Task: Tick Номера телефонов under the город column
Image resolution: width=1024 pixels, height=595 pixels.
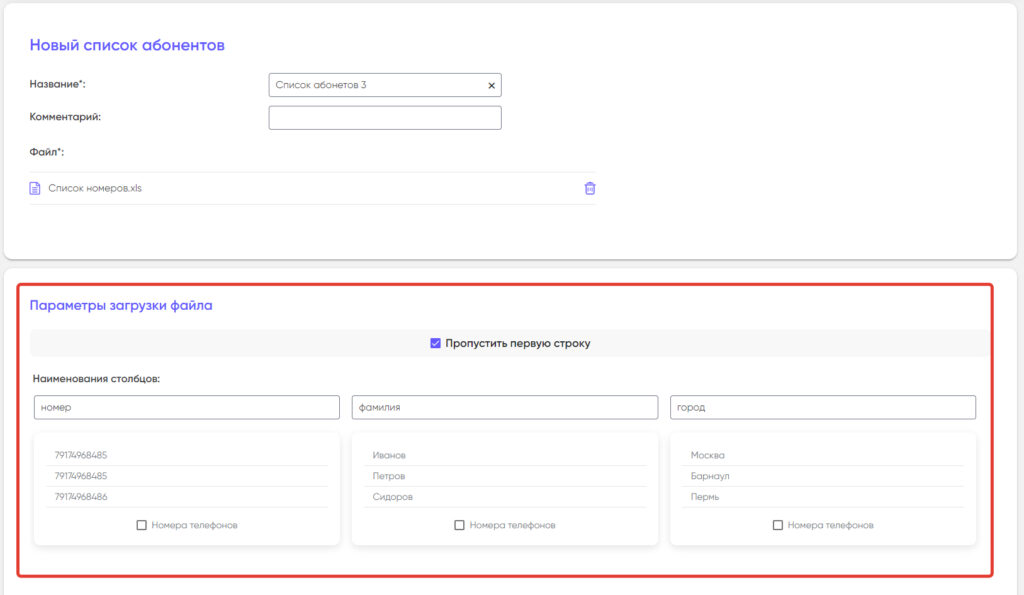Action: tap(778, 525)
